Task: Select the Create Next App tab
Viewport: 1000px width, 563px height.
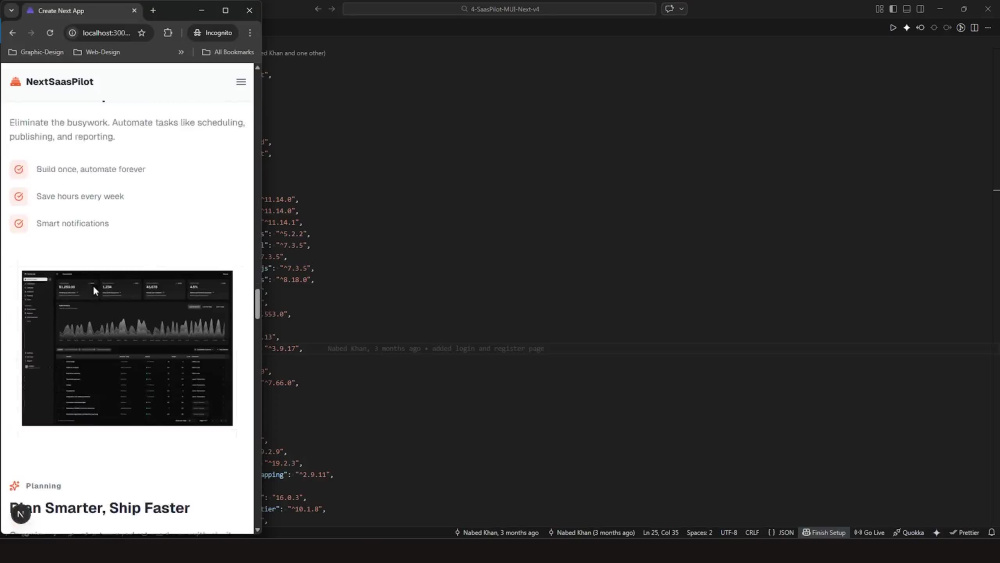Action: click(x=80, y=11)
